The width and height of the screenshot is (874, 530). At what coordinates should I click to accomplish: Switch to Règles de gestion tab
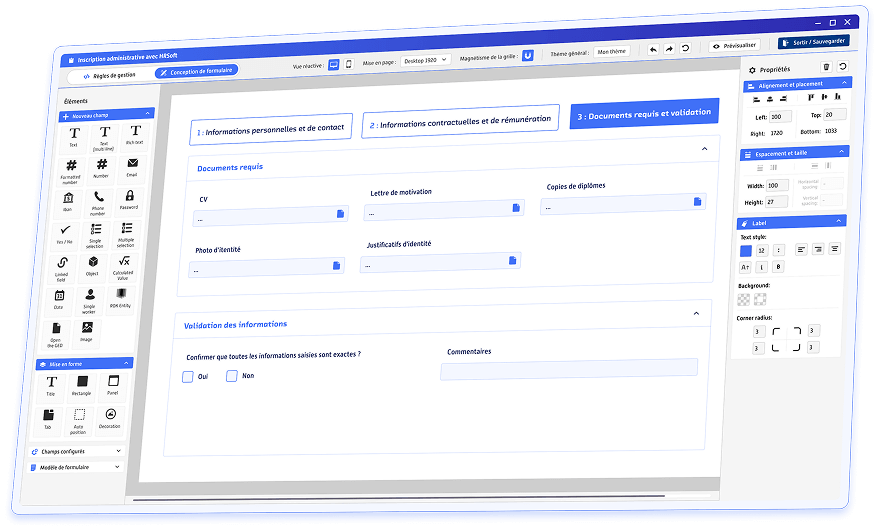109,75
